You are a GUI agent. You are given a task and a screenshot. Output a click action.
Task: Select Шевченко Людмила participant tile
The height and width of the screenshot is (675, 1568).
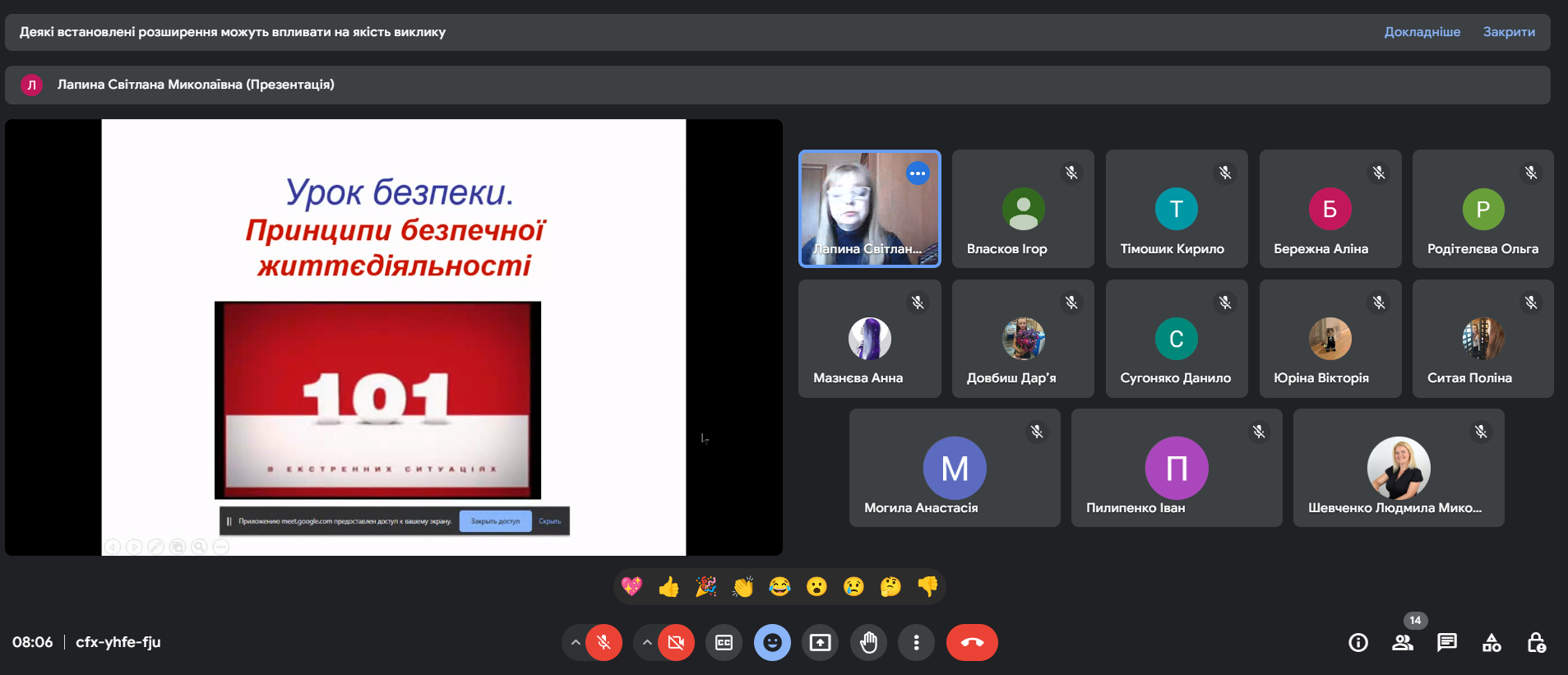[x=1398, y=468]
